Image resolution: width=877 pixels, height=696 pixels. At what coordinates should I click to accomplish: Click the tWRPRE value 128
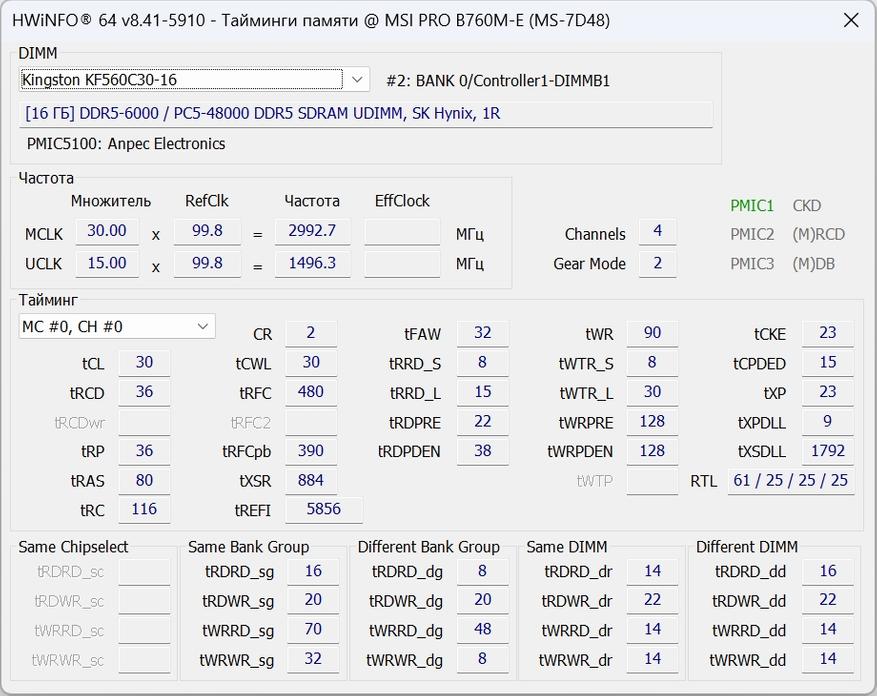point(652,421)
